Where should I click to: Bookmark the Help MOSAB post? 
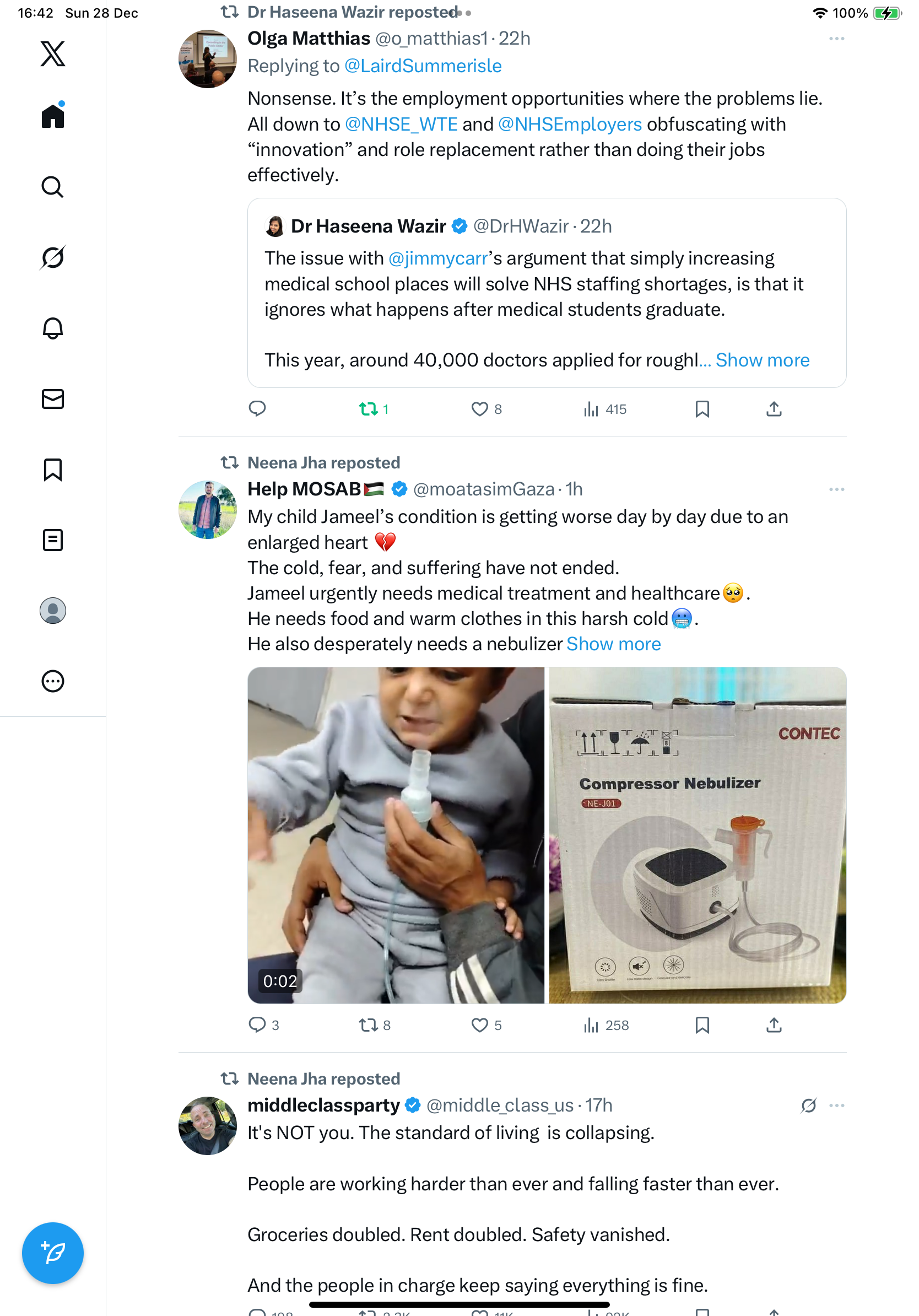pyautogui.click(x=702, y=1025)
